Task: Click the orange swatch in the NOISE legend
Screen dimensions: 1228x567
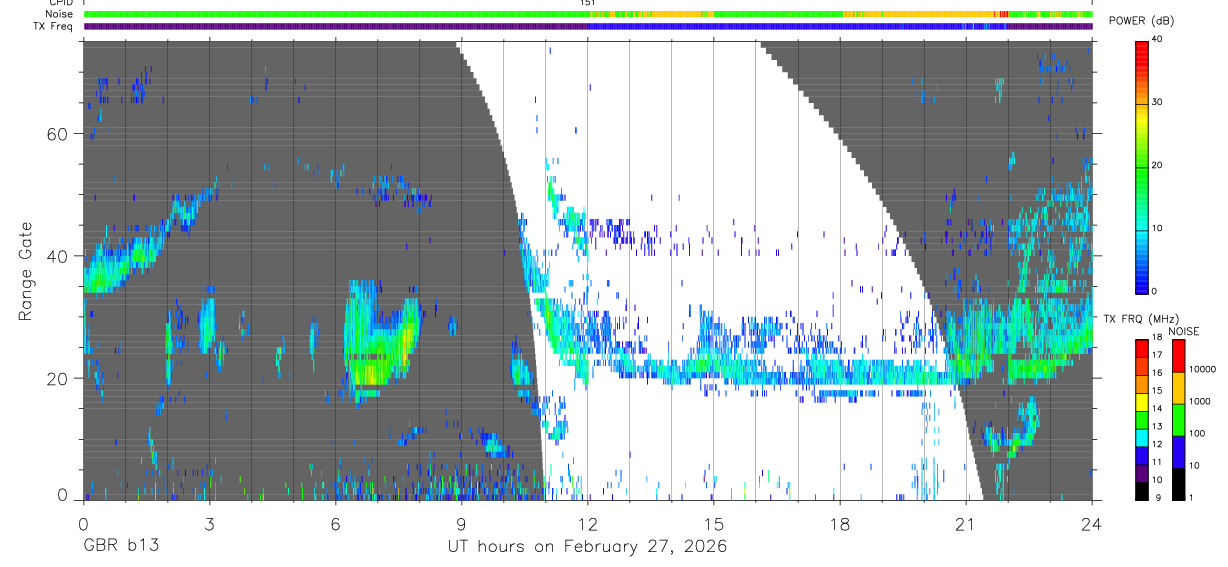Action: 1178,387
